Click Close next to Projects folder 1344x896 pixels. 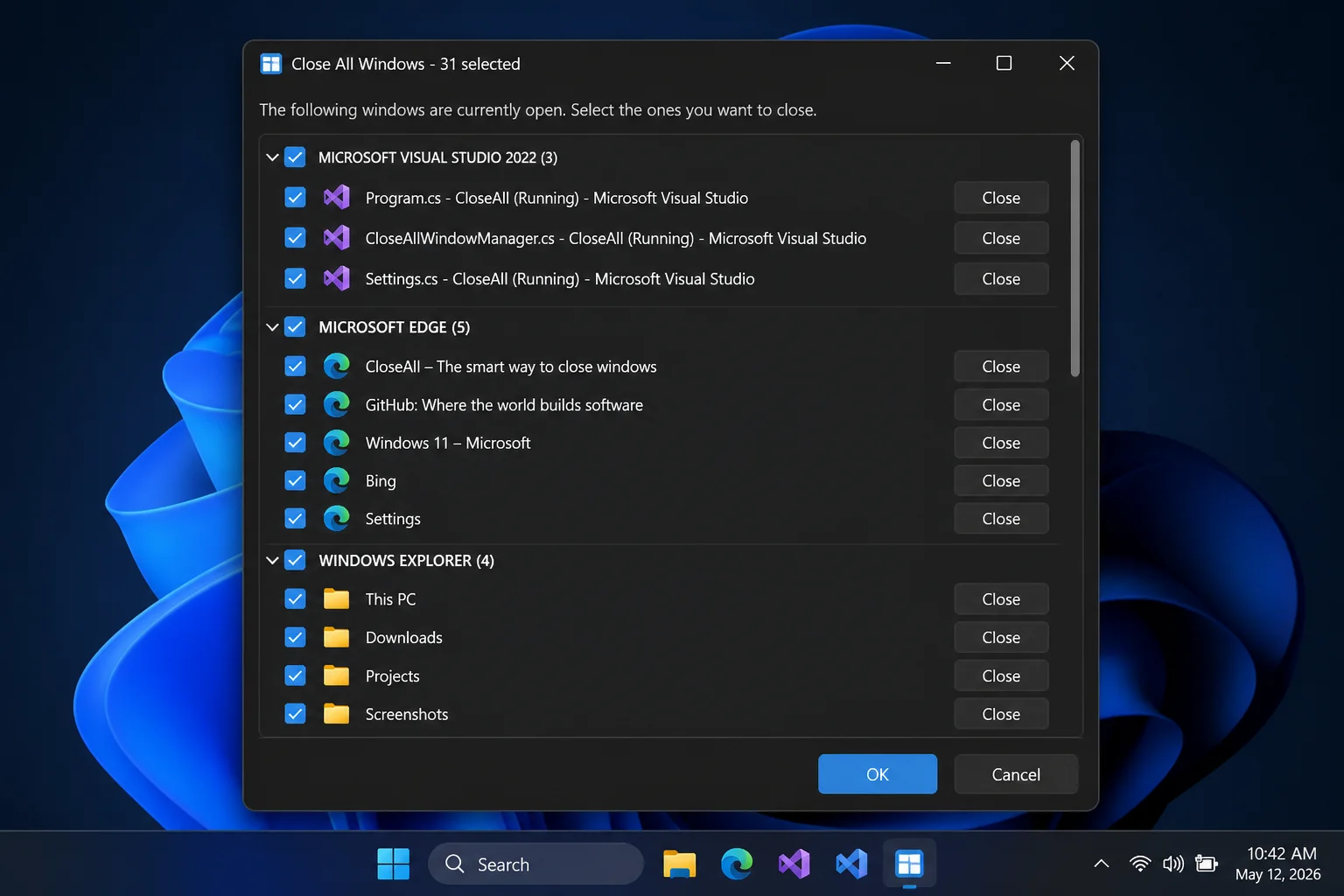click(1001, 675)
